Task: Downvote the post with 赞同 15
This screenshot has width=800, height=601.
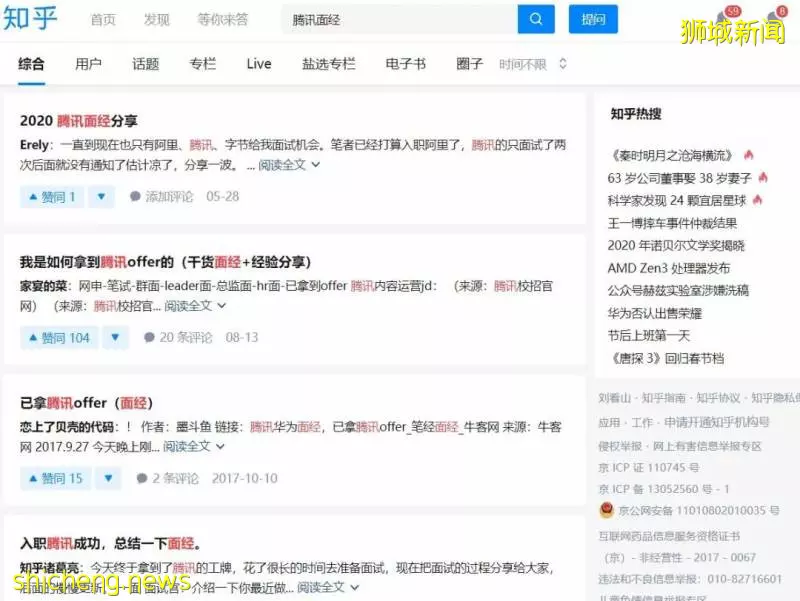Action: [108, 479]
